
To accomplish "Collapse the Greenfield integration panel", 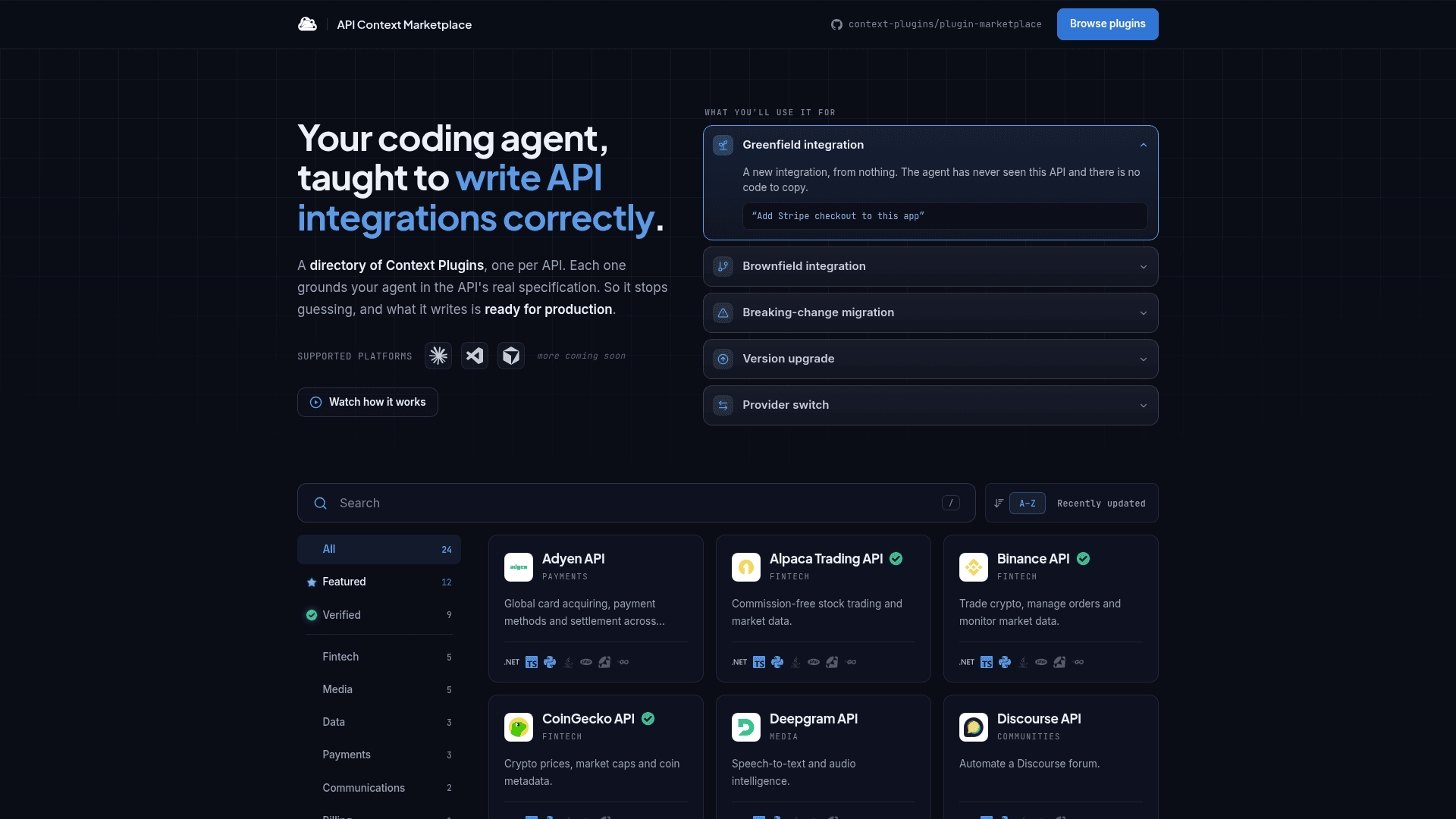I will 1144,145.
